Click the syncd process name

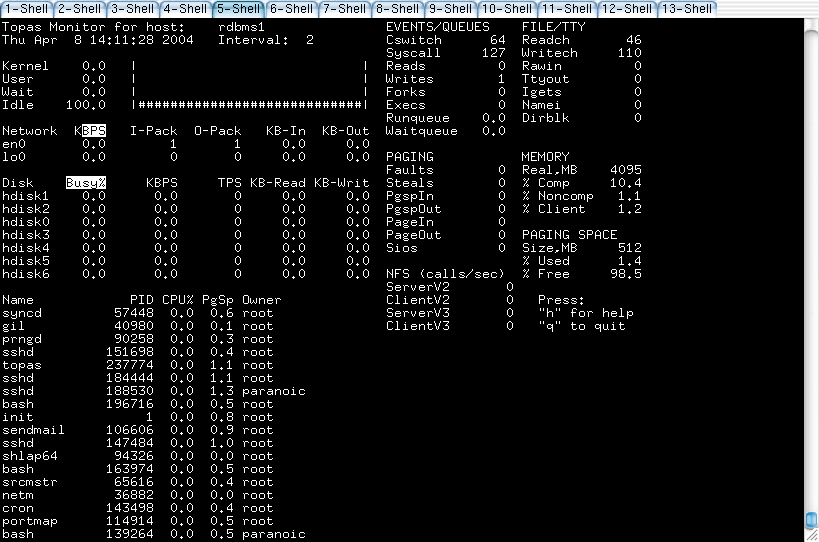point(21,313)
